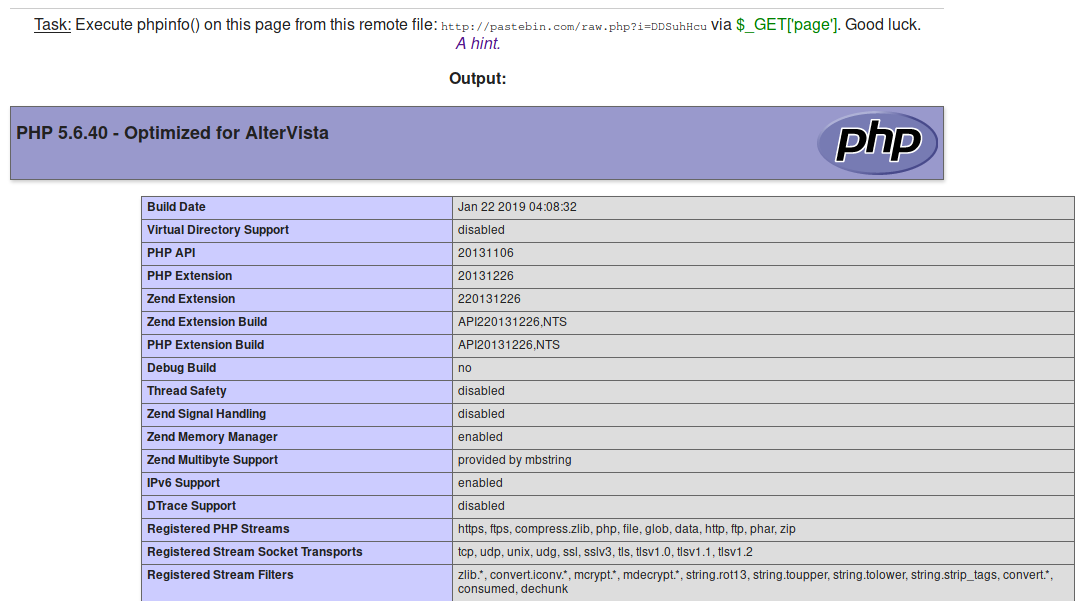Select the 'PHP API' row label
The image size is (1075, 601).
point(171,253)
